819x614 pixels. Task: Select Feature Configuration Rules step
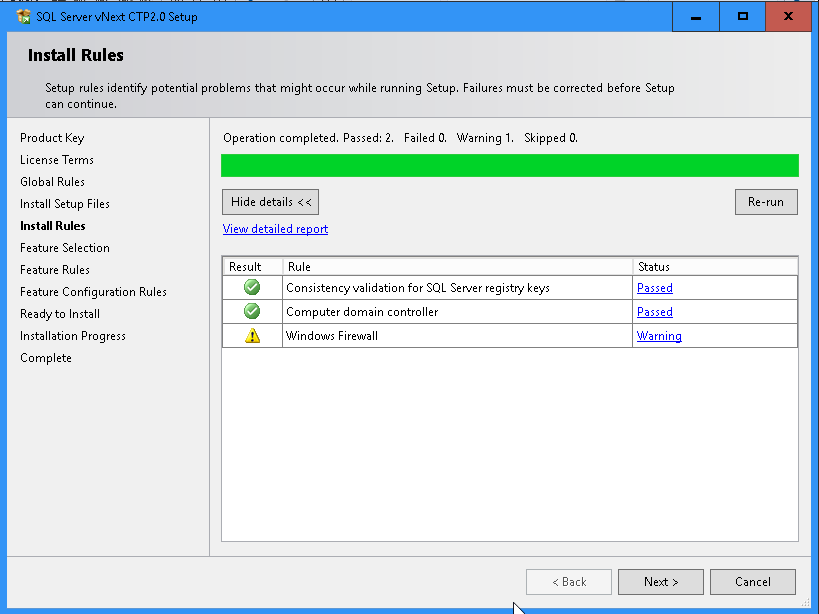point(93,291)
